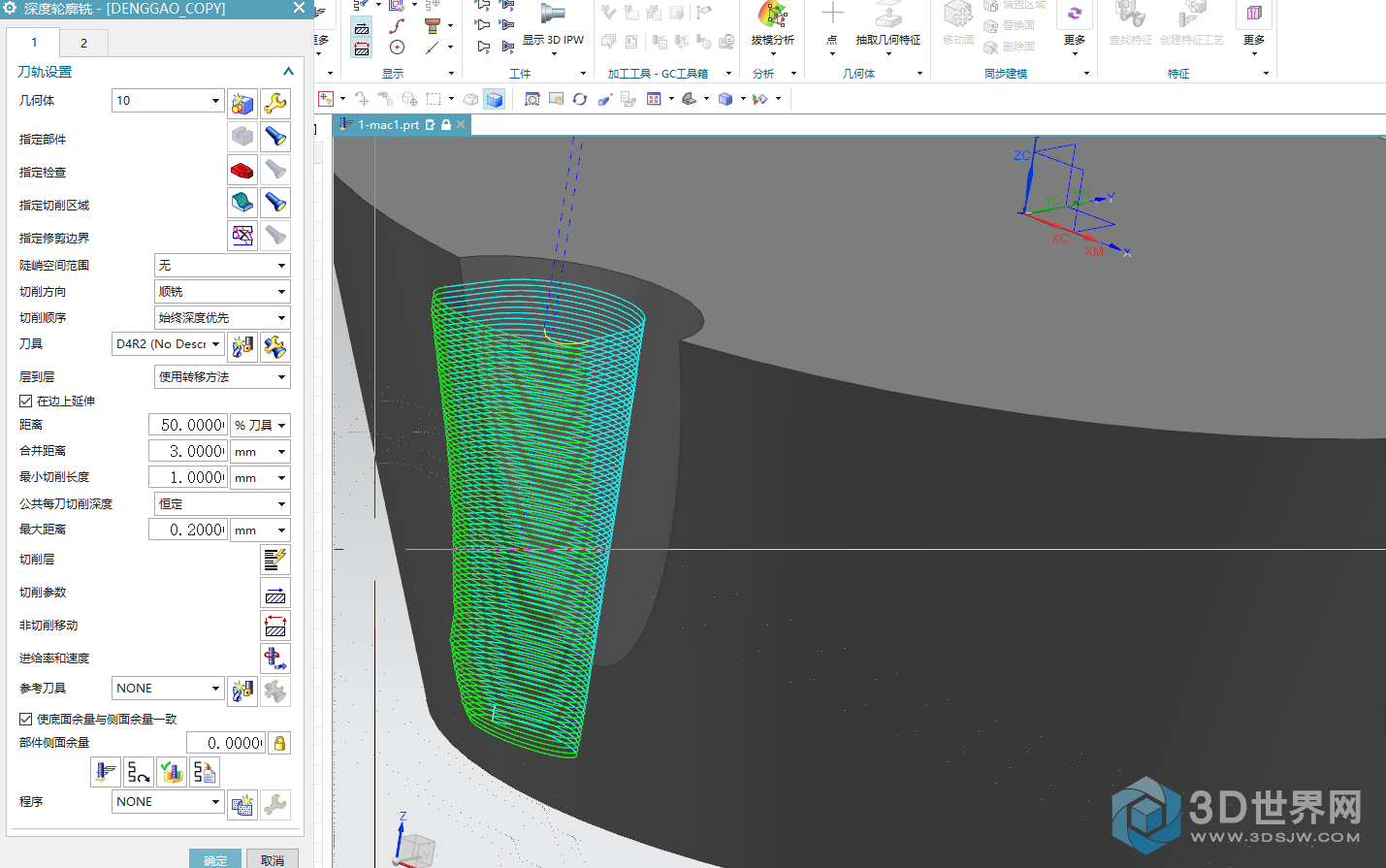Screen dimensions: 1386x868
Task: Click the 最小切削长度 value field 1.0000
Action: tap(188, 477)
